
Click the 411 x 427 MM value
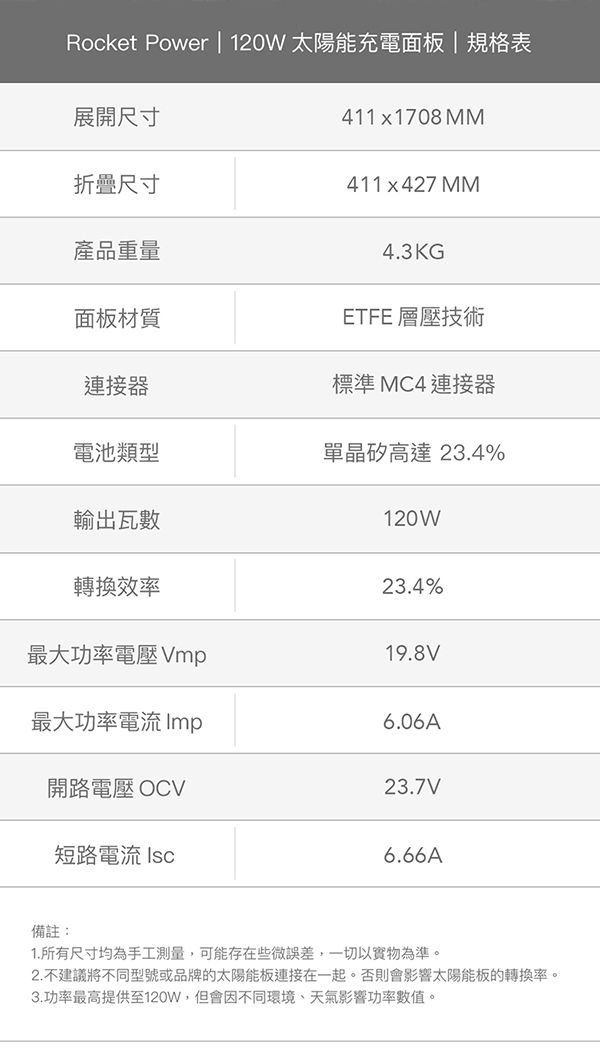point(413,184)
